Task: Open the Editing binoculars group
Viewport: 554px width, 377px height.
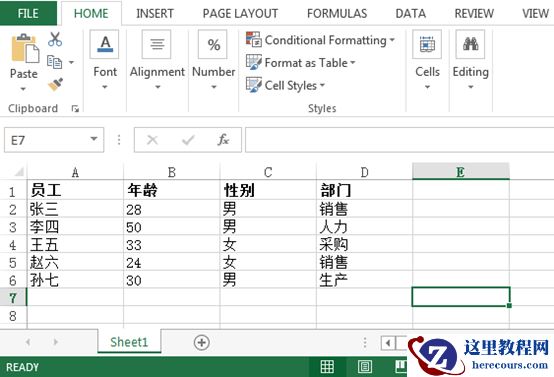Action: click(471, 60)
